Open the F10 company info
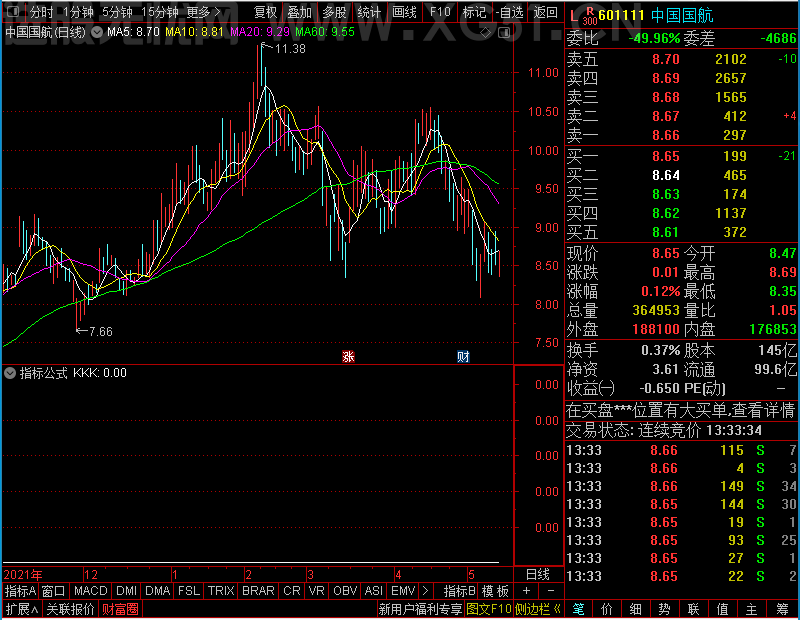 440,12
